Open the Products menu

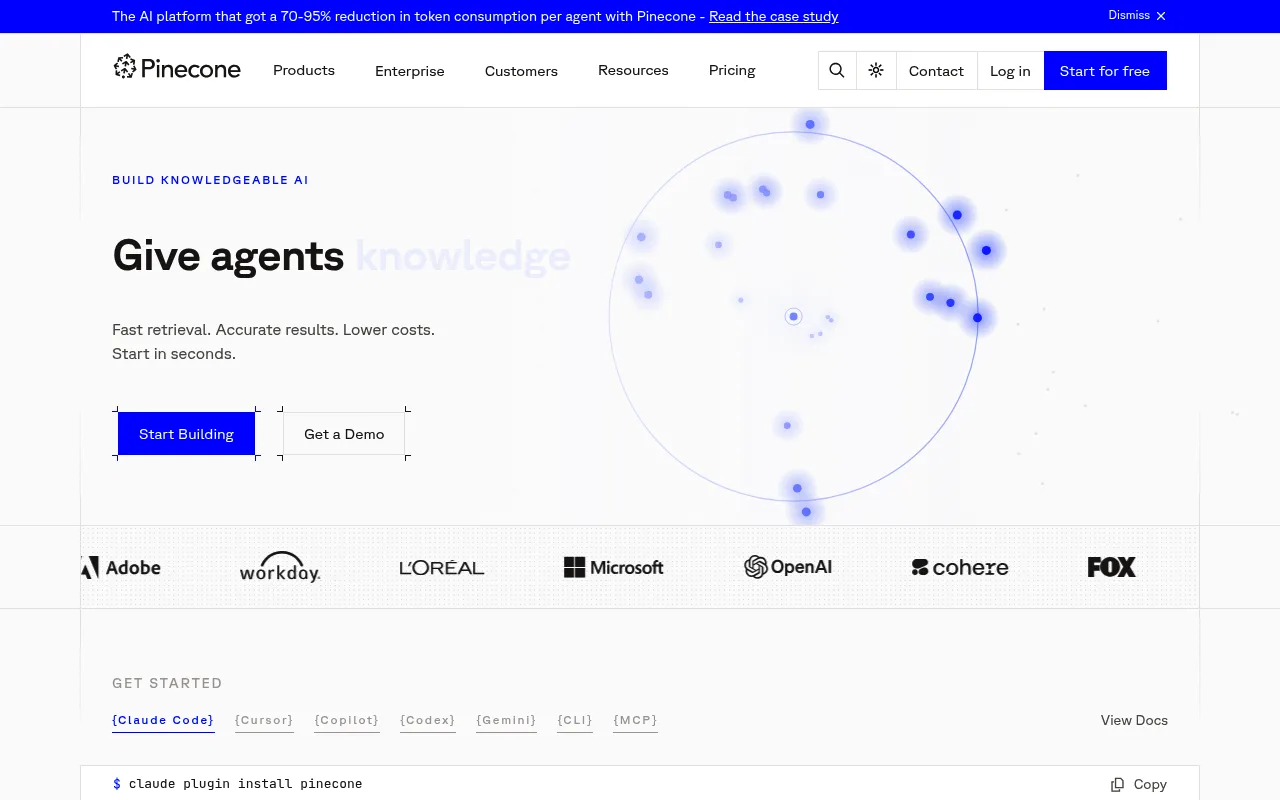click(x=304, y=71)
